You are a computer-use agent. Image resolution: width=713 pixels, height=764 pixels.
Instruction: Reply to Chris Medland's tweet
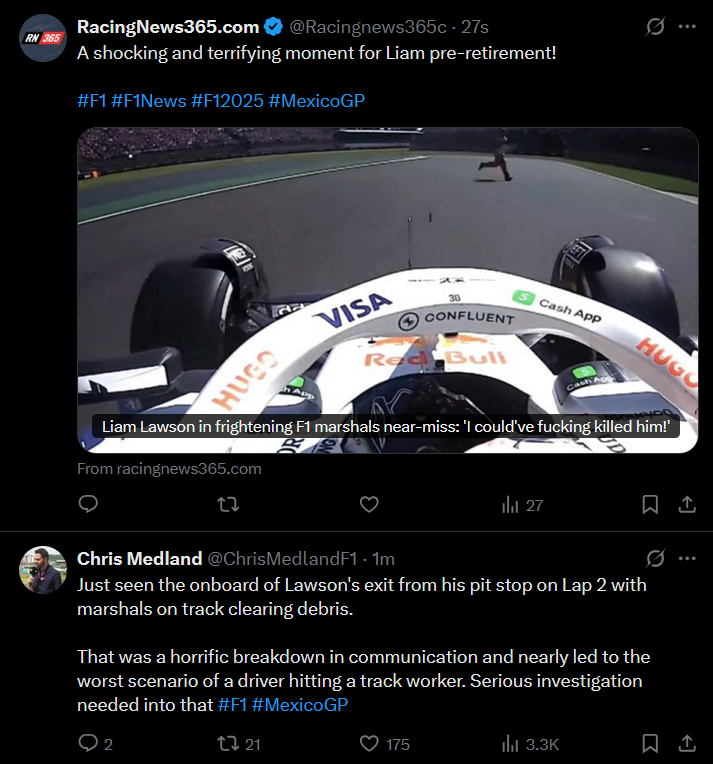point(88,743)
